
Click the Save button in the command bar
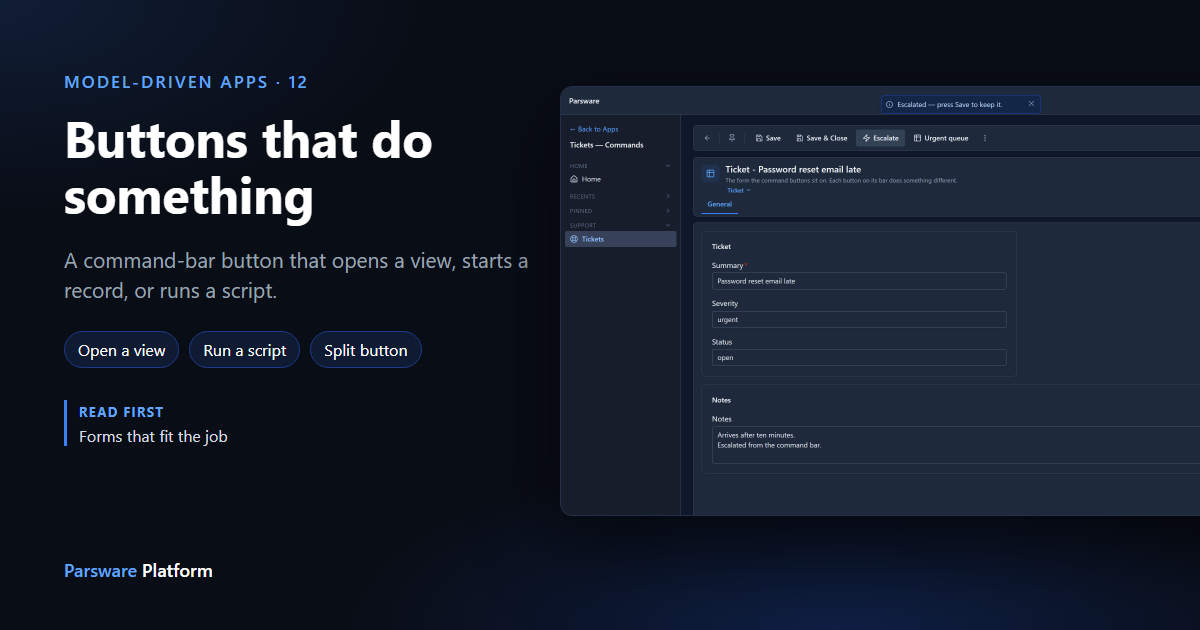click(x=768, y=138)
